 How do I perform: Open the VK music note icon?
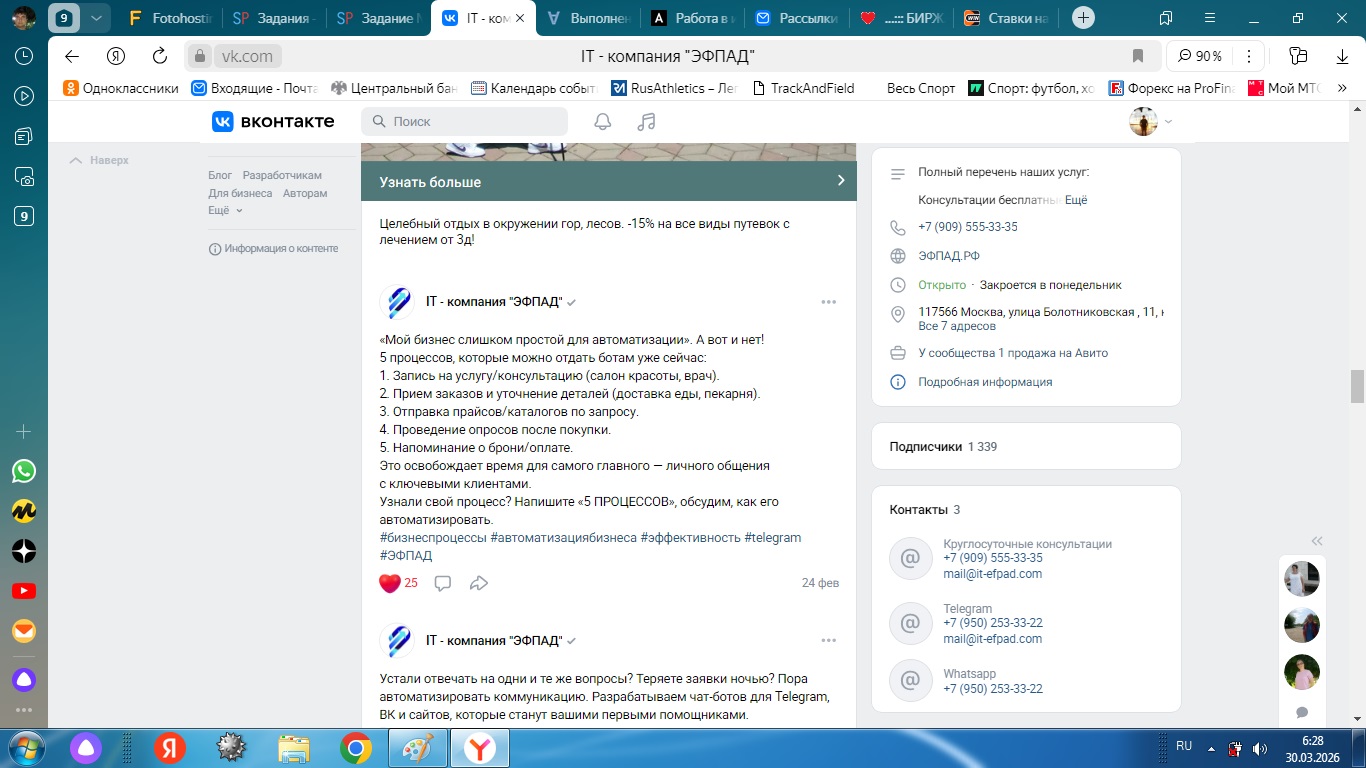tap(646, 121)
